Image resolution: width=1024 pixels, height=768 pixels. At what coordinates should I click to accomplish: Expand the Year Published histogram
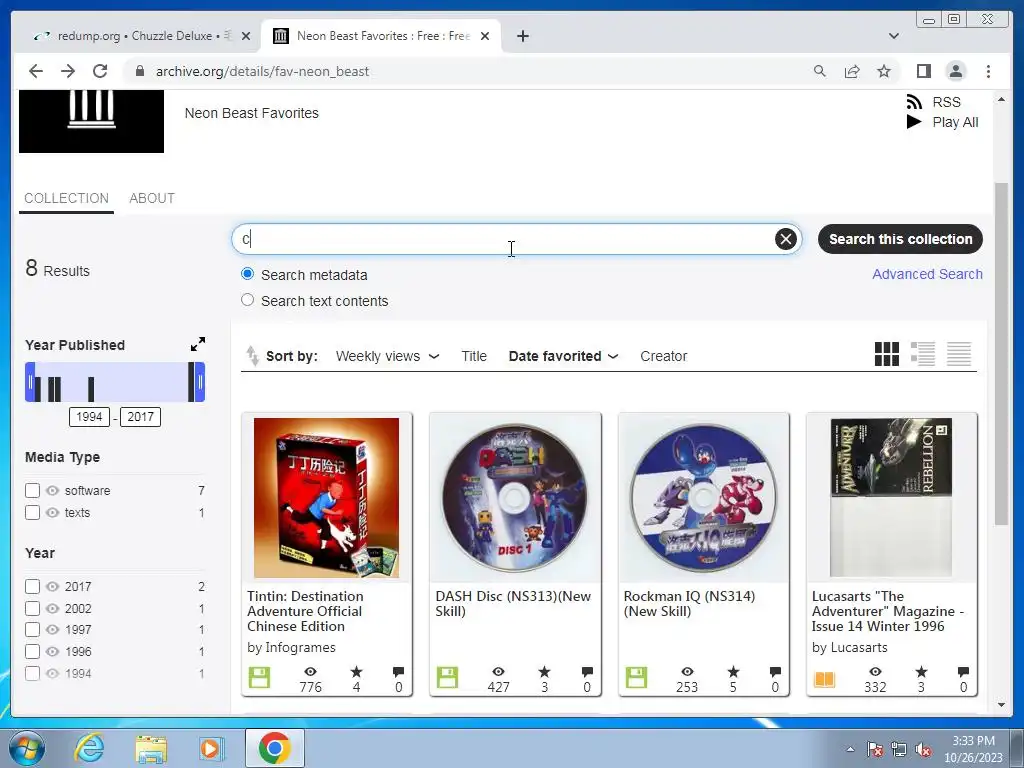[198, 344]
